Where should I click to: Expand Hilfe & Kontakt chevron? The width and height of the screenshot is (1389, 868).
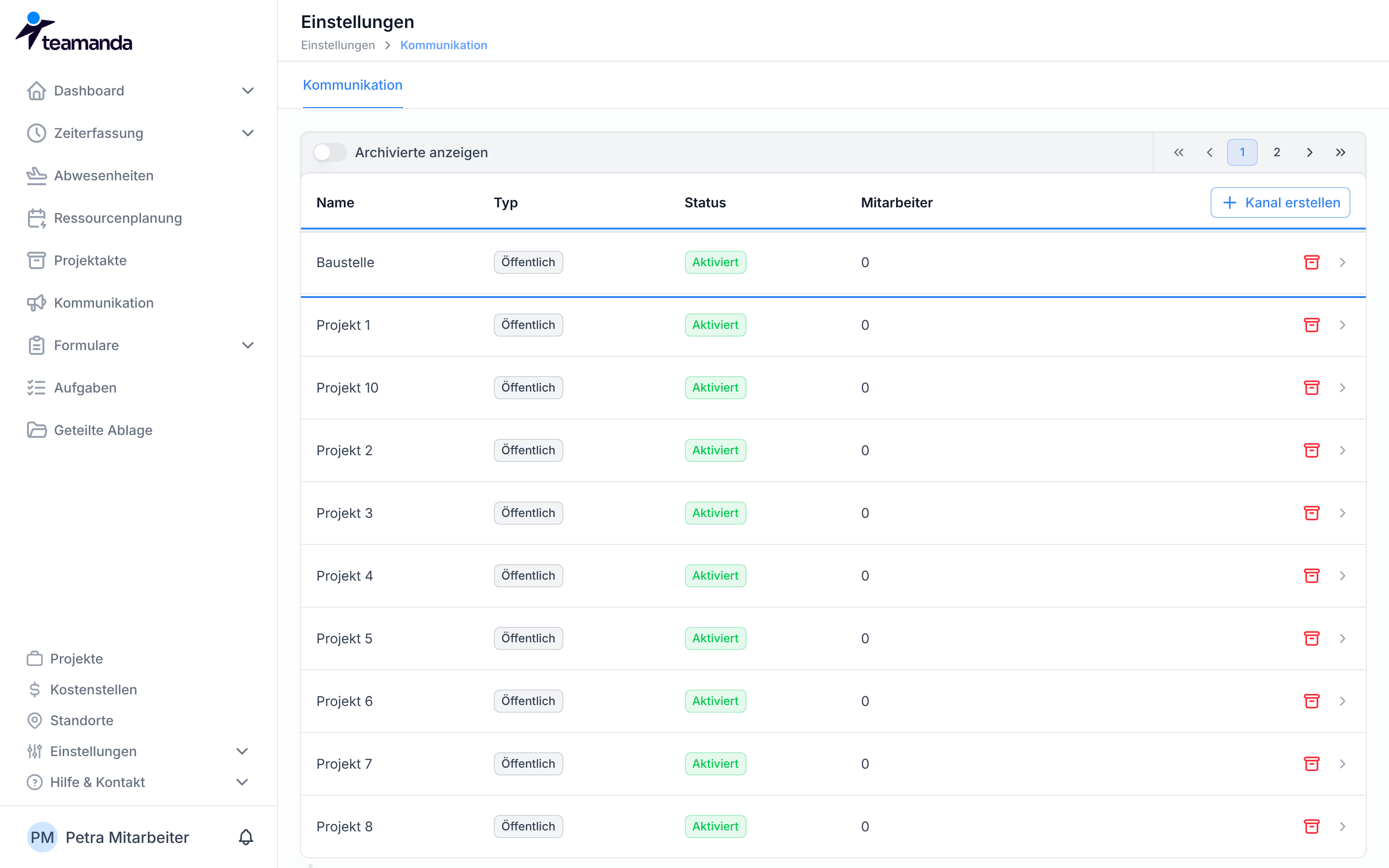click(242, 783)
